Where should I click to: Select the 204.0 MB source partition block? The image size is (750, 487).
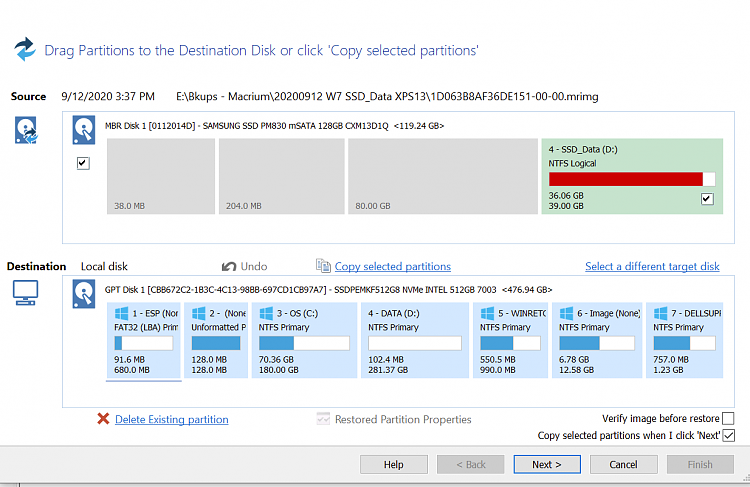[282, 177]
